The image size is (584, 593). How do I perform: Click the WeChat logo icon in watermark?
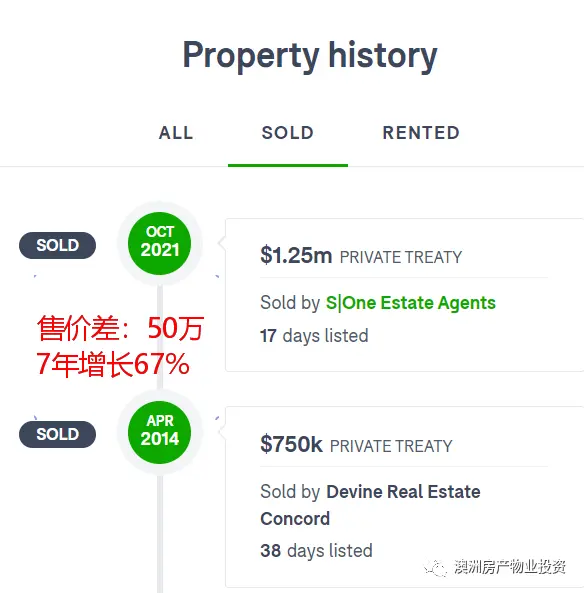[x=435, y=568]
